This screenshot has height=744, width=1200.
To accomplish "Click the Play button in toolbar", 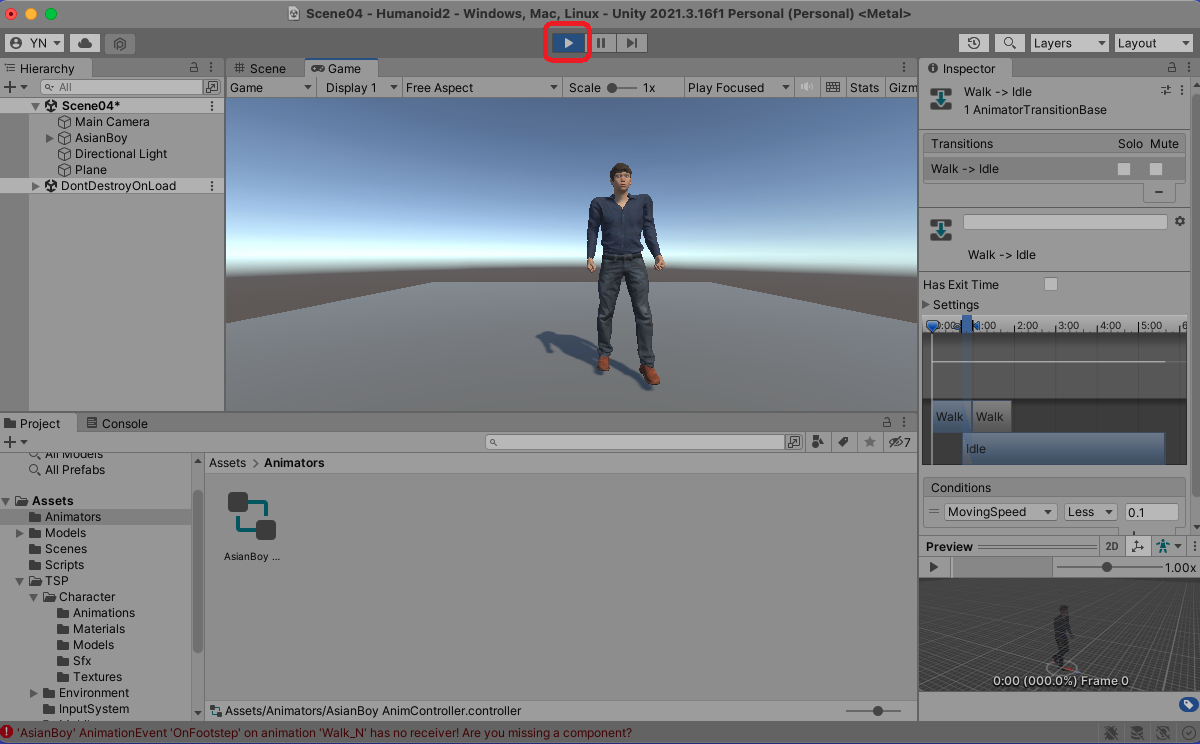I will click(568, 43).
